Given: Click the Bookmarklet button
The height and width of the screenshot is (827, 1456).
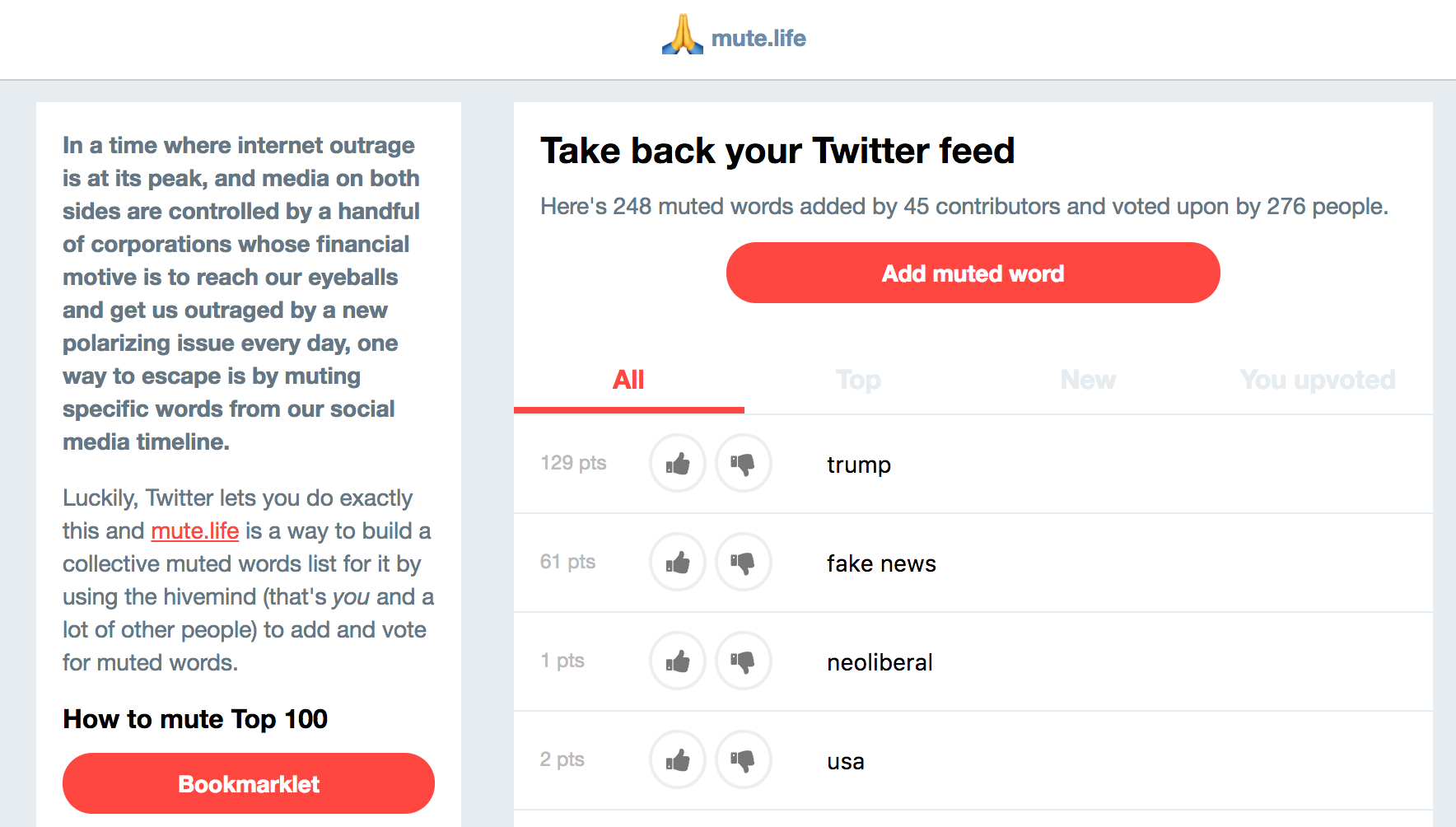Looking at the screenshot, I should 249,783.
